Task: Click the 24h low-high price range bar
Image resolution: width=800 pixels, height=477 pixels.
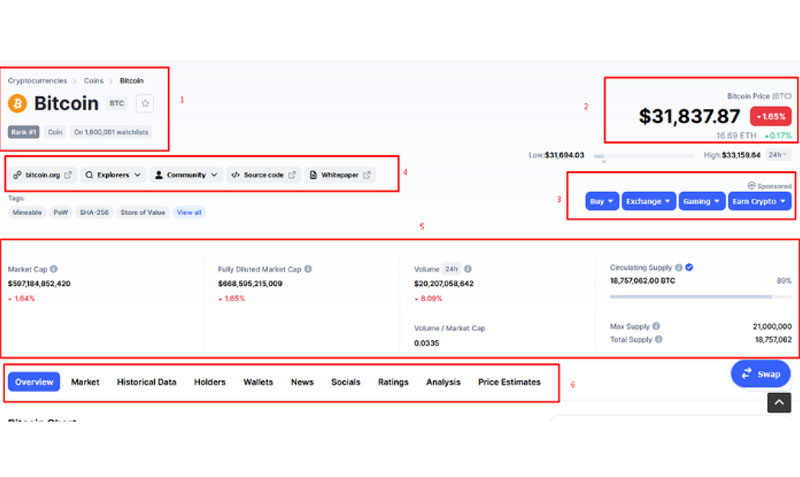Action: [644, 156]
